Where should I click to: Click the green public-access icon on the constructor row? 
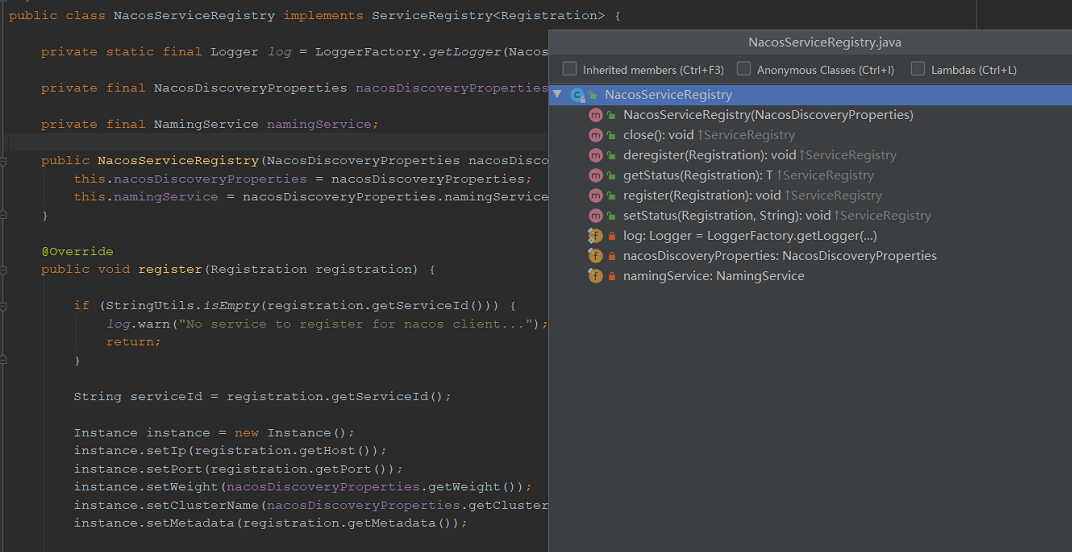coord(612,115)
